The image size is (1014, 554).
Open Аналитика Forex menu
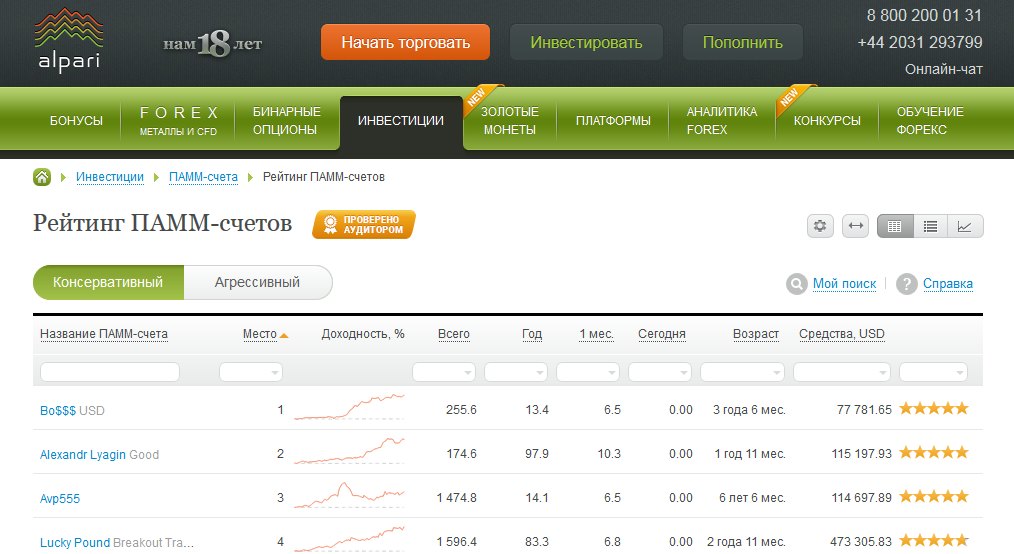click(722, 121)
